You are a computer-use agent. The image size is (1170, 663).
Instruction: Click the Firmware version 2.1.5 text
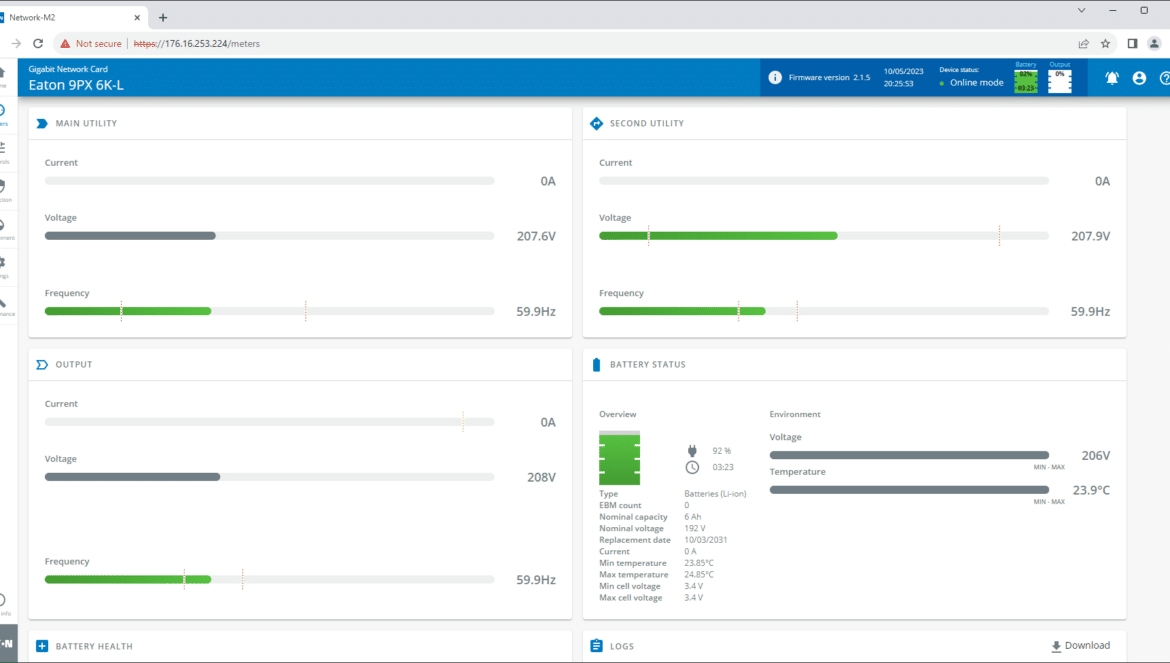click(829, 78)
